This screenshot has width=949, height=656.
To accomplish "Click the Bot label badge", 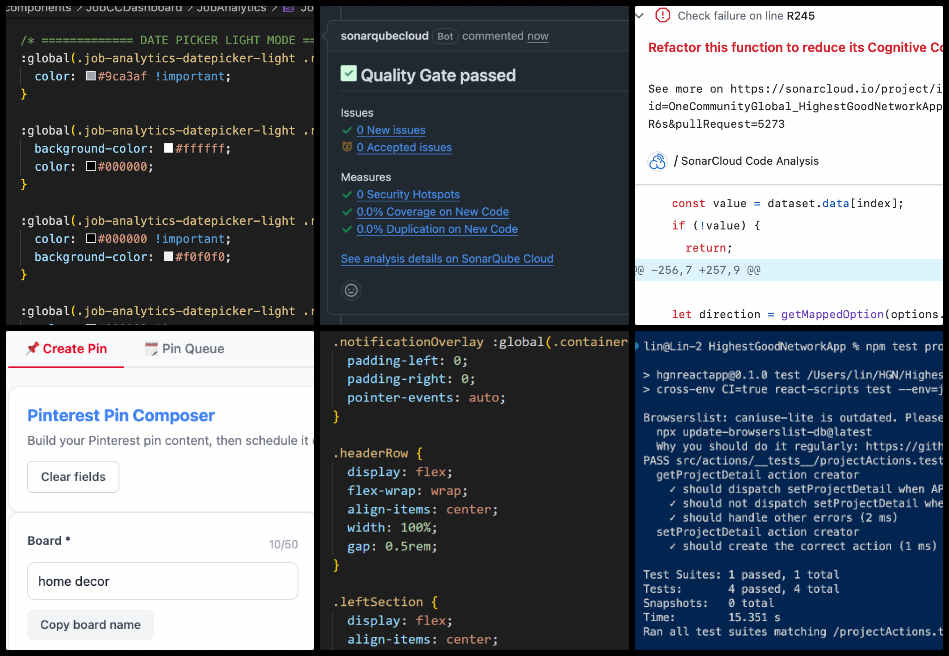I will coord(445,36).
